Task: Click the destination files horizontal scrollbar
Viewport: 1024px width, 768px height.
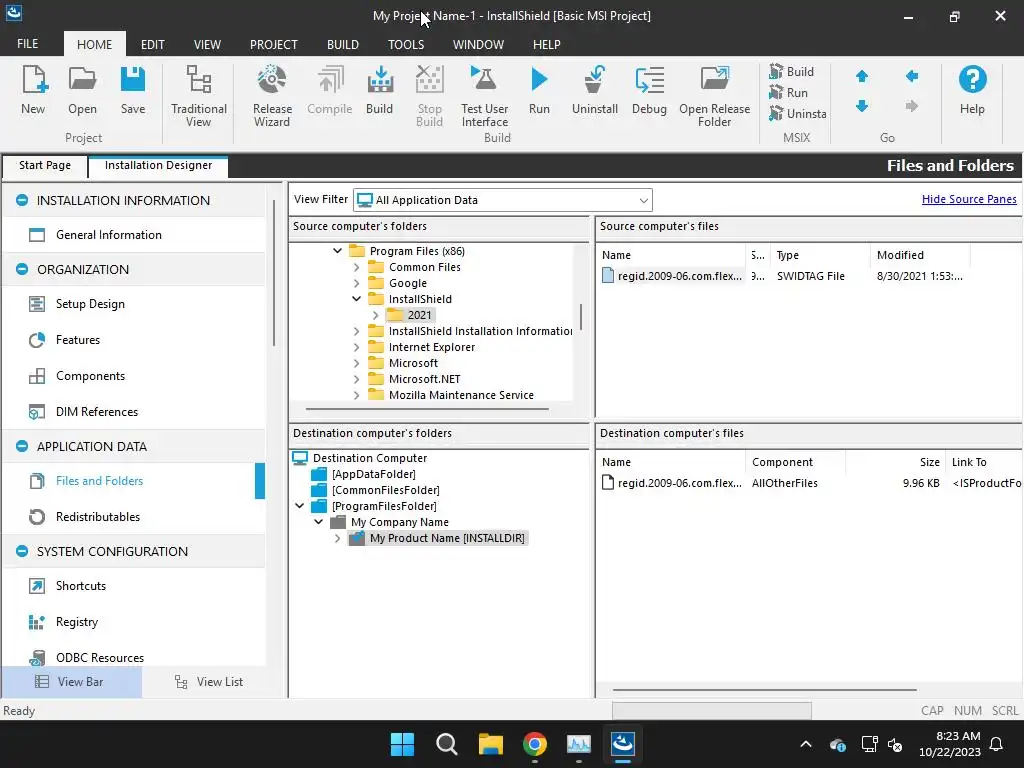Action: pos(765,690)
